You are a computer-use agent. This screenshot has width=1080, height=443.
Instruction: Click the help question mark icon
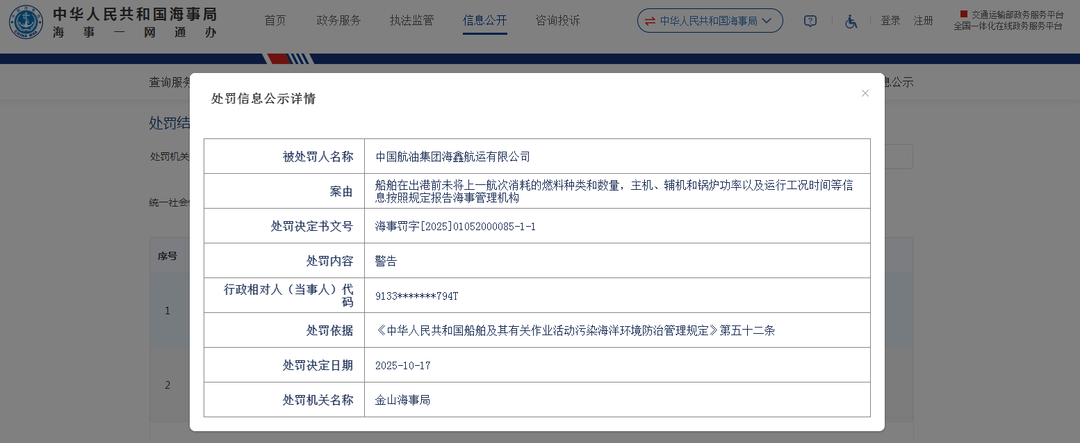click(x=810, y=21)
